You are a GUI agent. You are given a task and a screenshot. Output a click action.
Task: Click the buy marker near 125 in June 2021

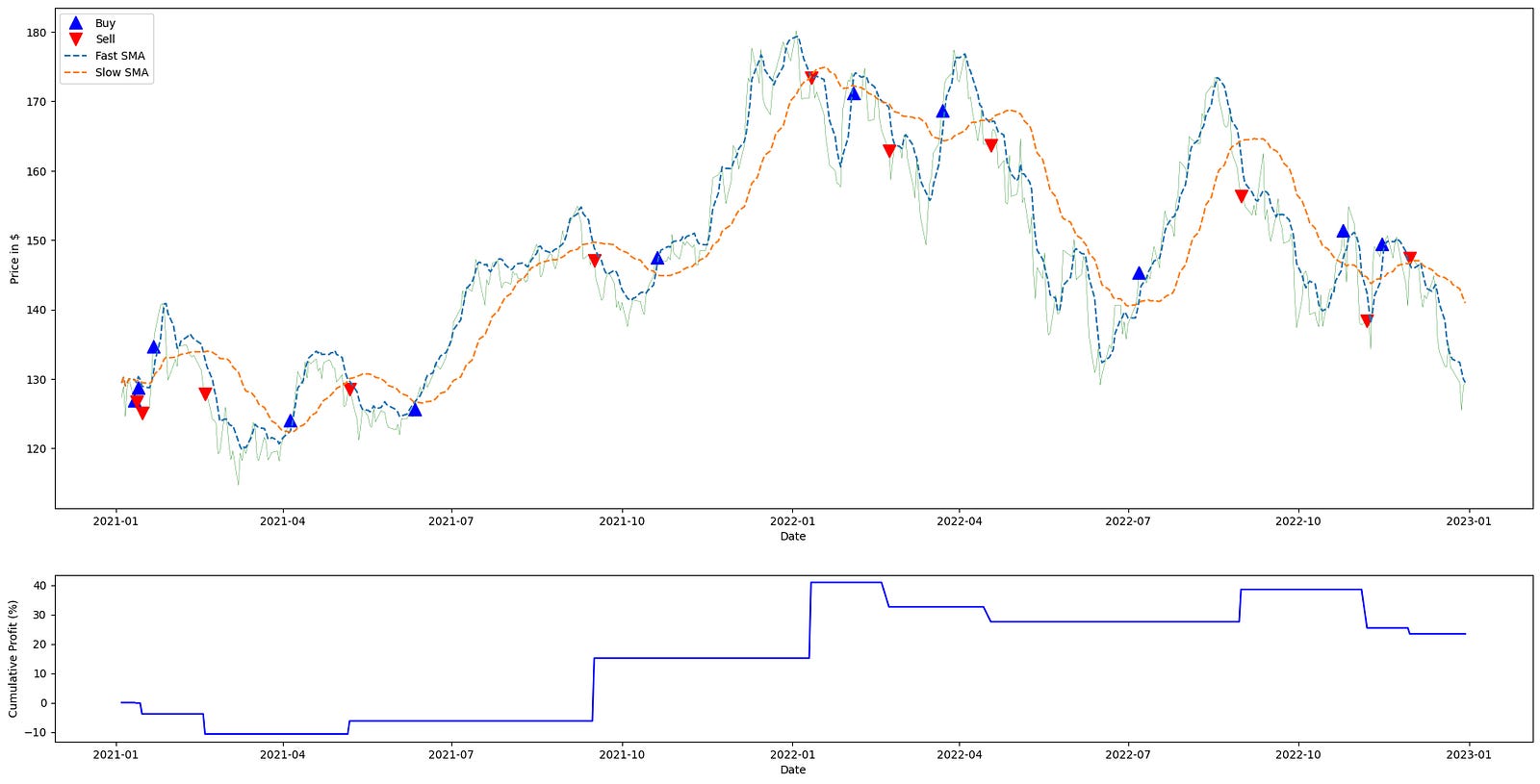[415, 409]
